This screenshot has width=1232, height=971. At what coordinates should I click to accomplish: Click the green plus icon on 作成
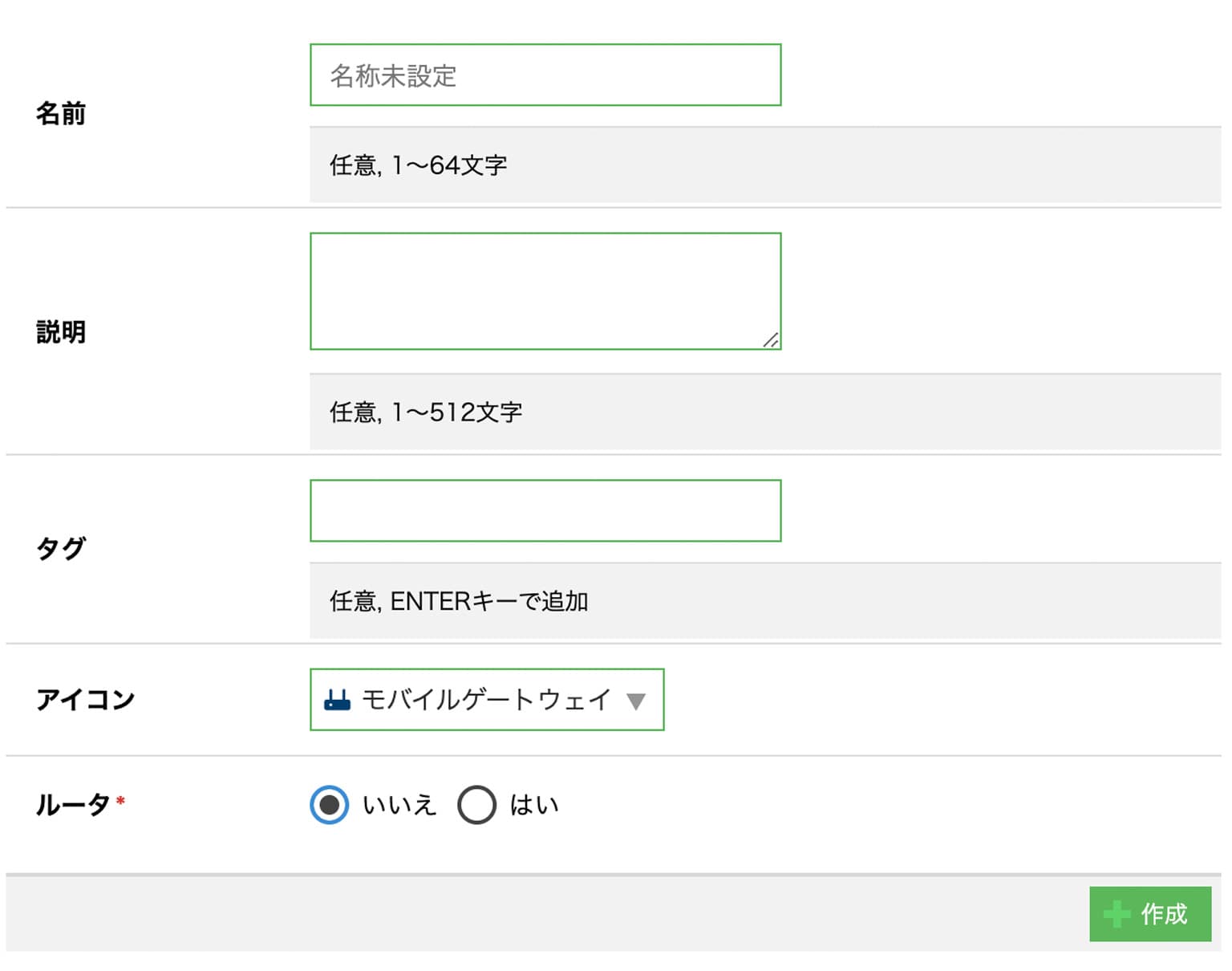pyautogui.click(x=1116, y=914)
